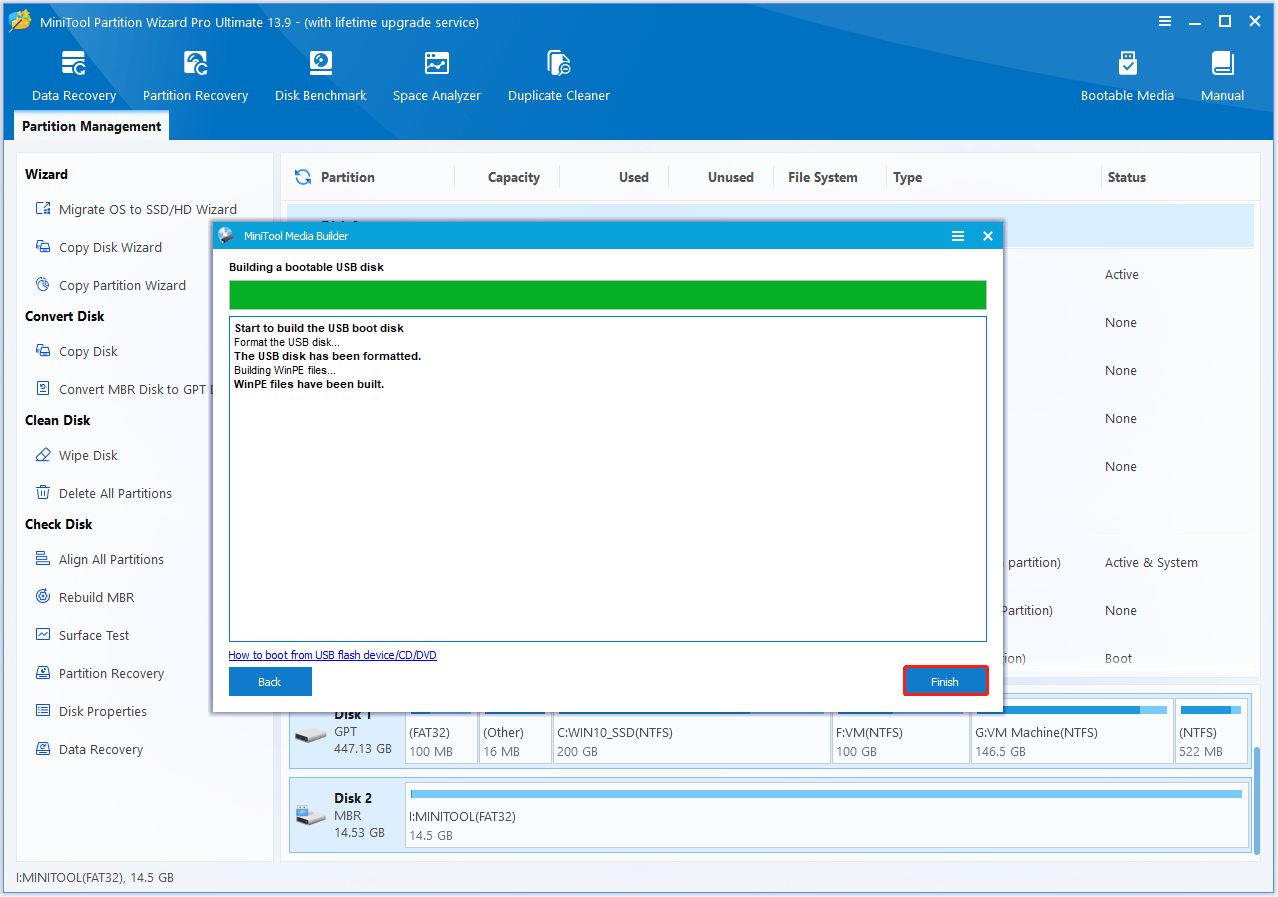Open the Disk Benchmark tool

[321, 77]
